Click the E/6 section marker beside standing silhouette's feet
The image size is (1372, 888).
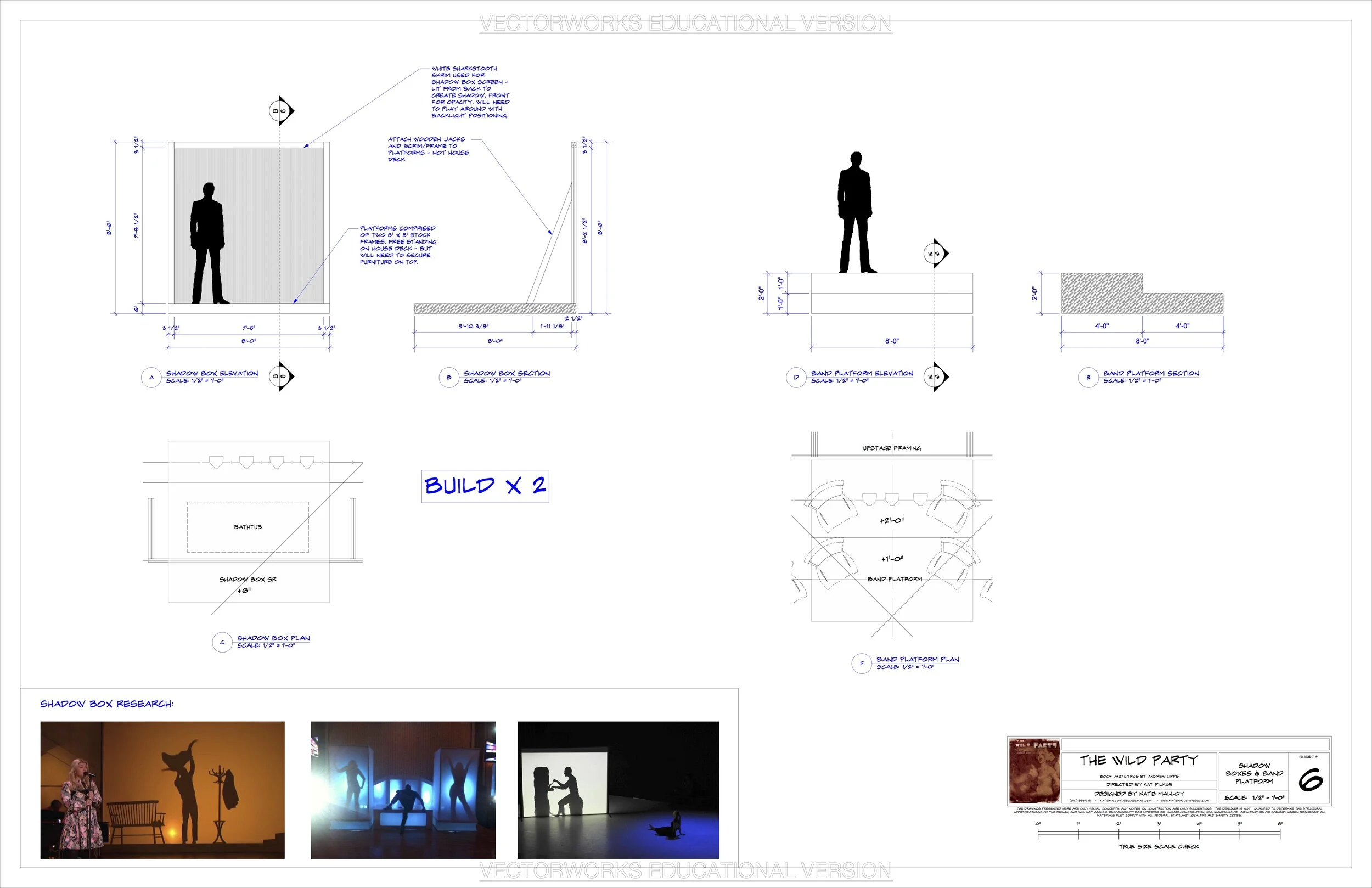[934, 253]
